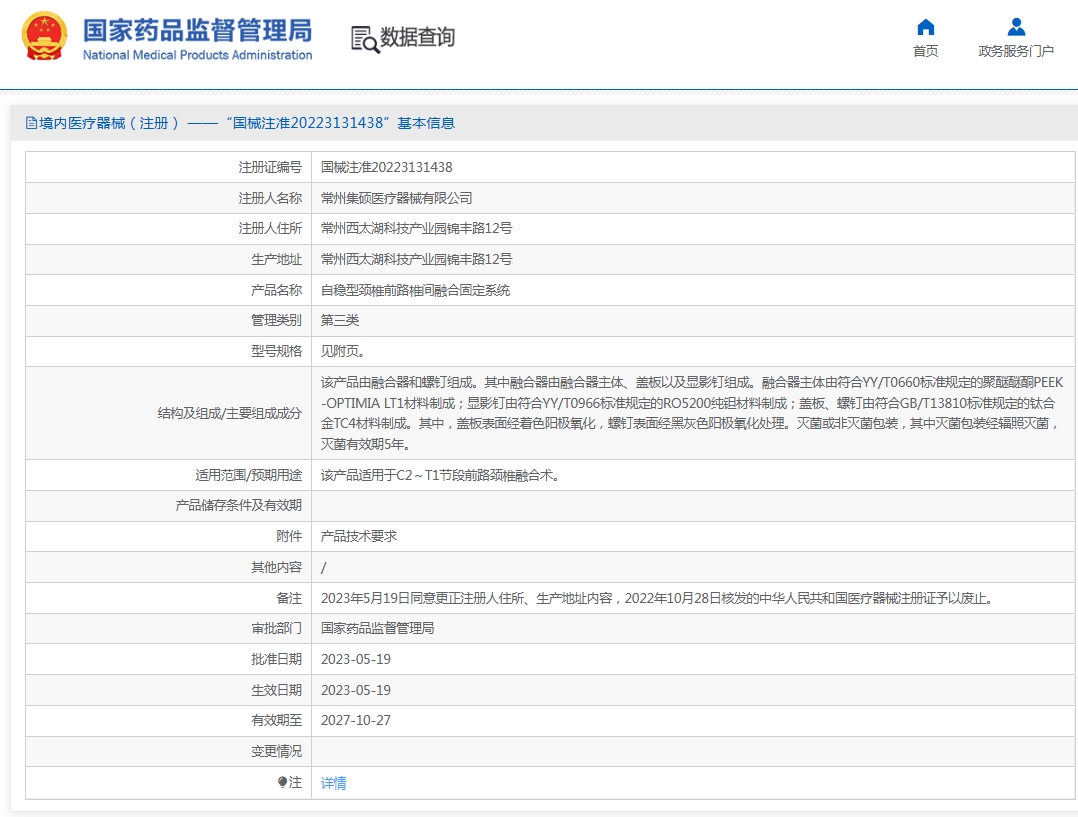Click the 管理类别 label
Screen dimensions: 1078x817
pyautogui.click(x=276, y=320)
